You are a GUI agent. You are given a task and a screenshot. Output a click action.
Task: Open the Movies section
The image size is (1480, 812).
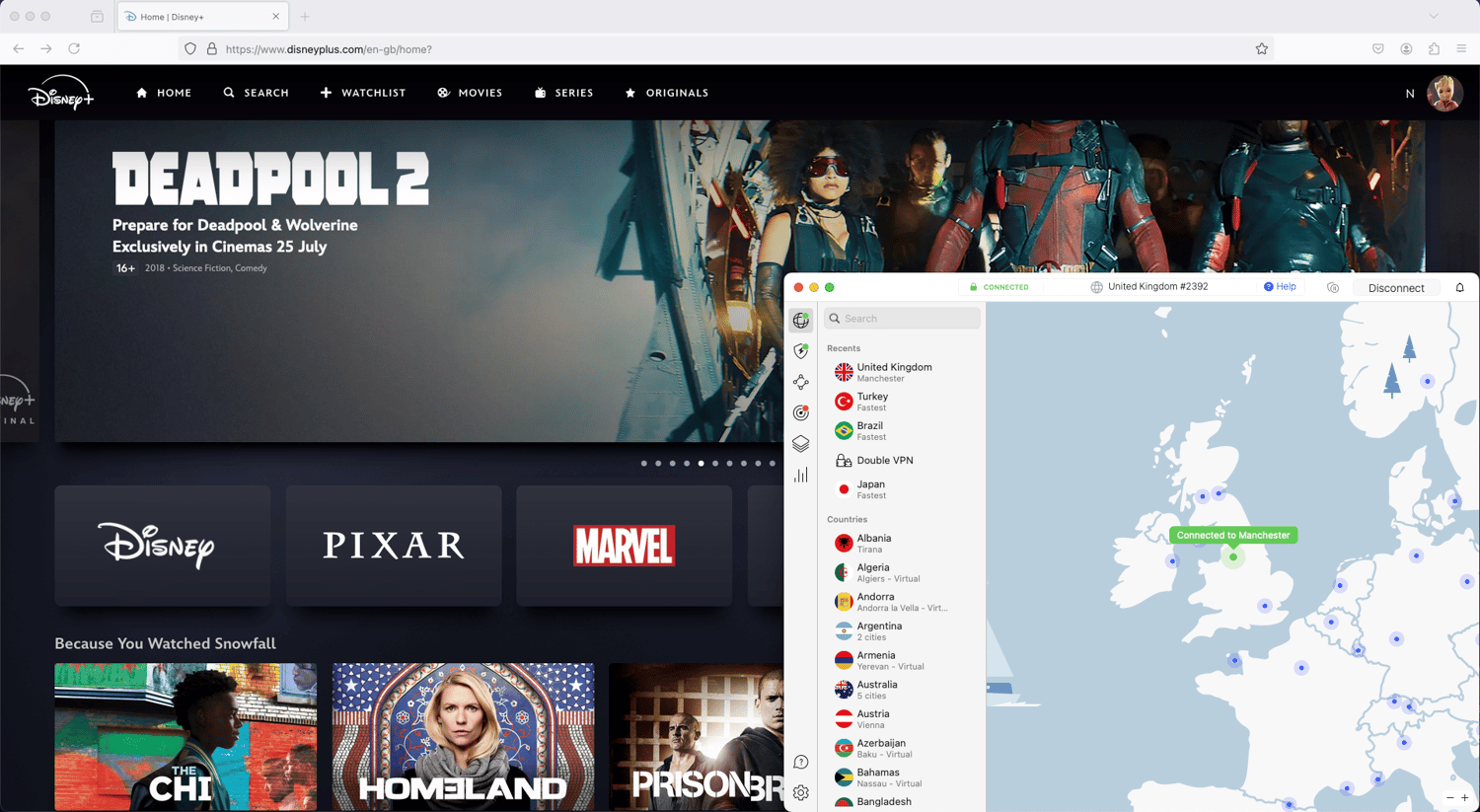click(x=470, y=93)
